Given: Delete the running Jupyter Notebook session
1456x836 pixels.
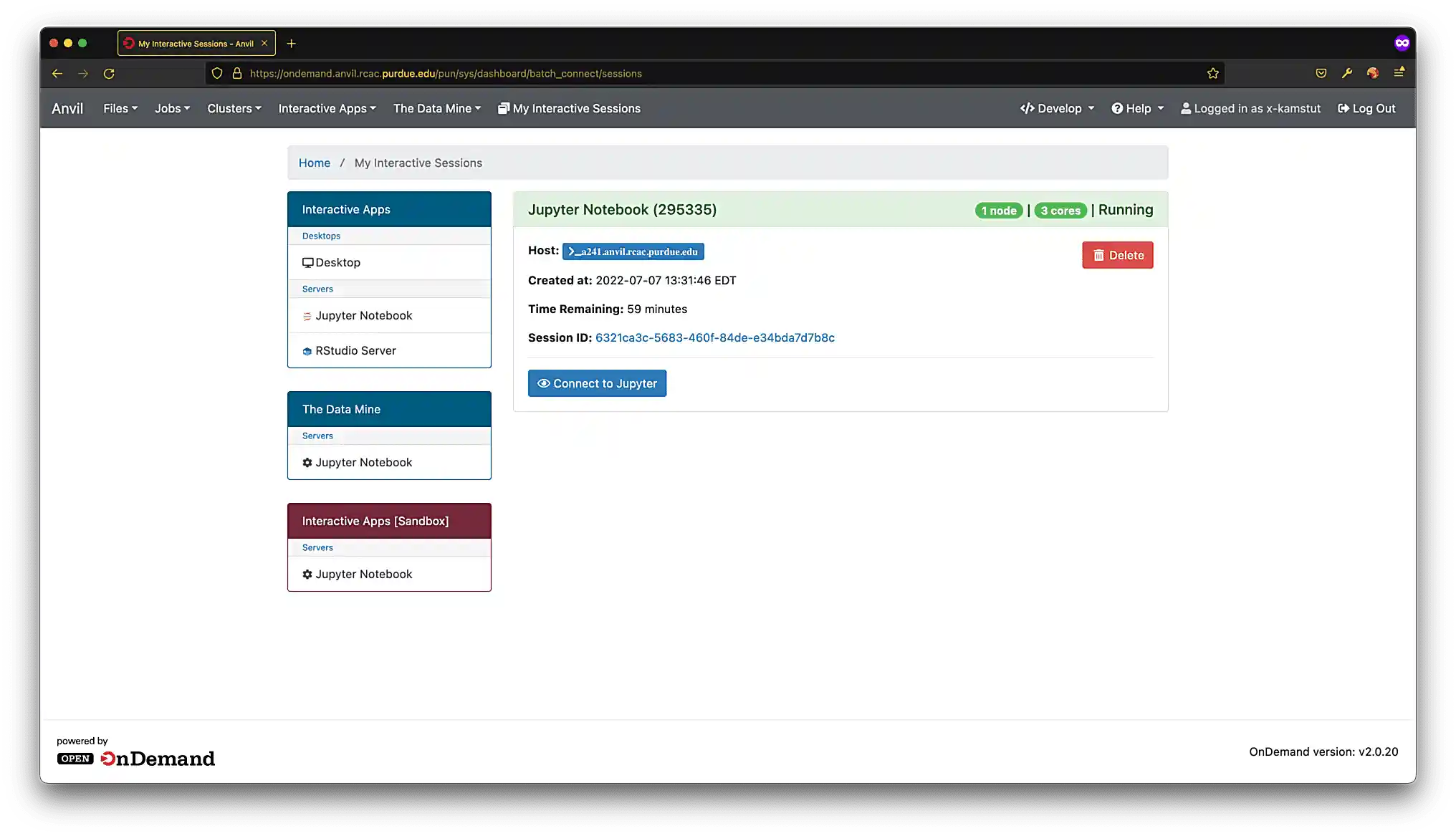Looking at the screenshot, I should [x=1117, y=255].
